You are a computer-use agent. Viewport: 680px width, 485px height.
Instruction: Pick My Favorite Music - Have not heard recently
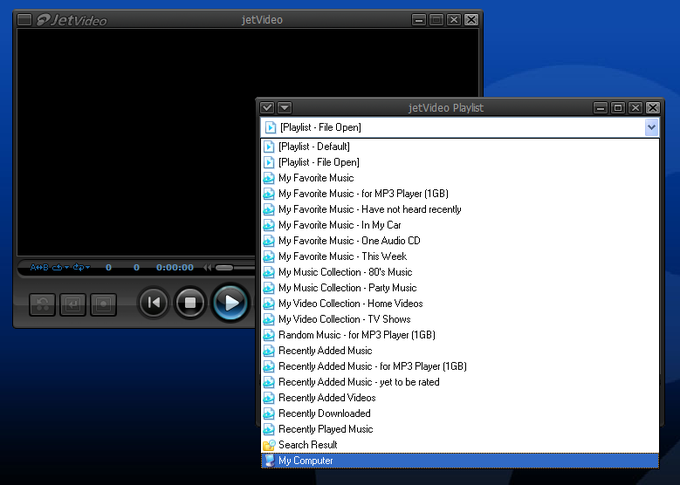click(x=460, y=209)
